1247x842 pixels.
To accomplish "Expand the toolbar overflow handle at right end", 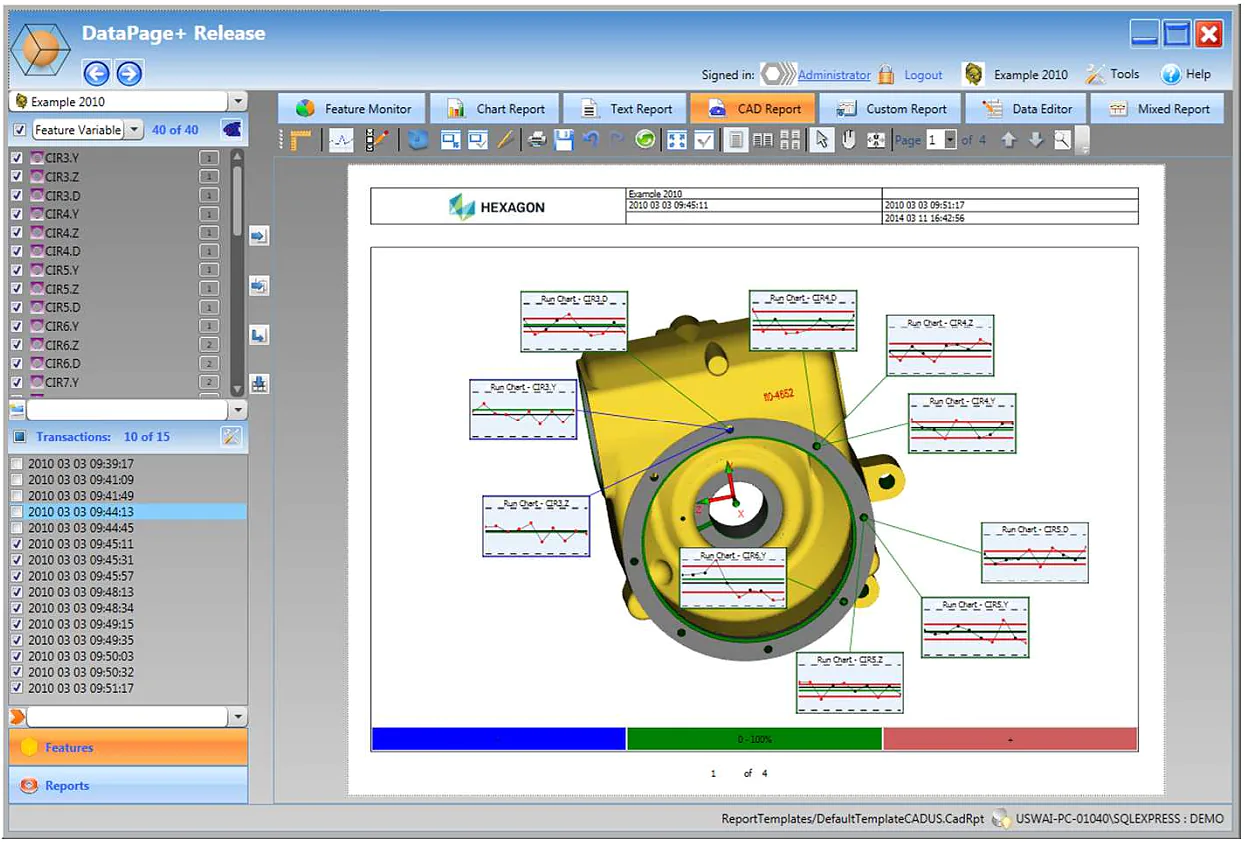I will click(x=1084, y=142).
